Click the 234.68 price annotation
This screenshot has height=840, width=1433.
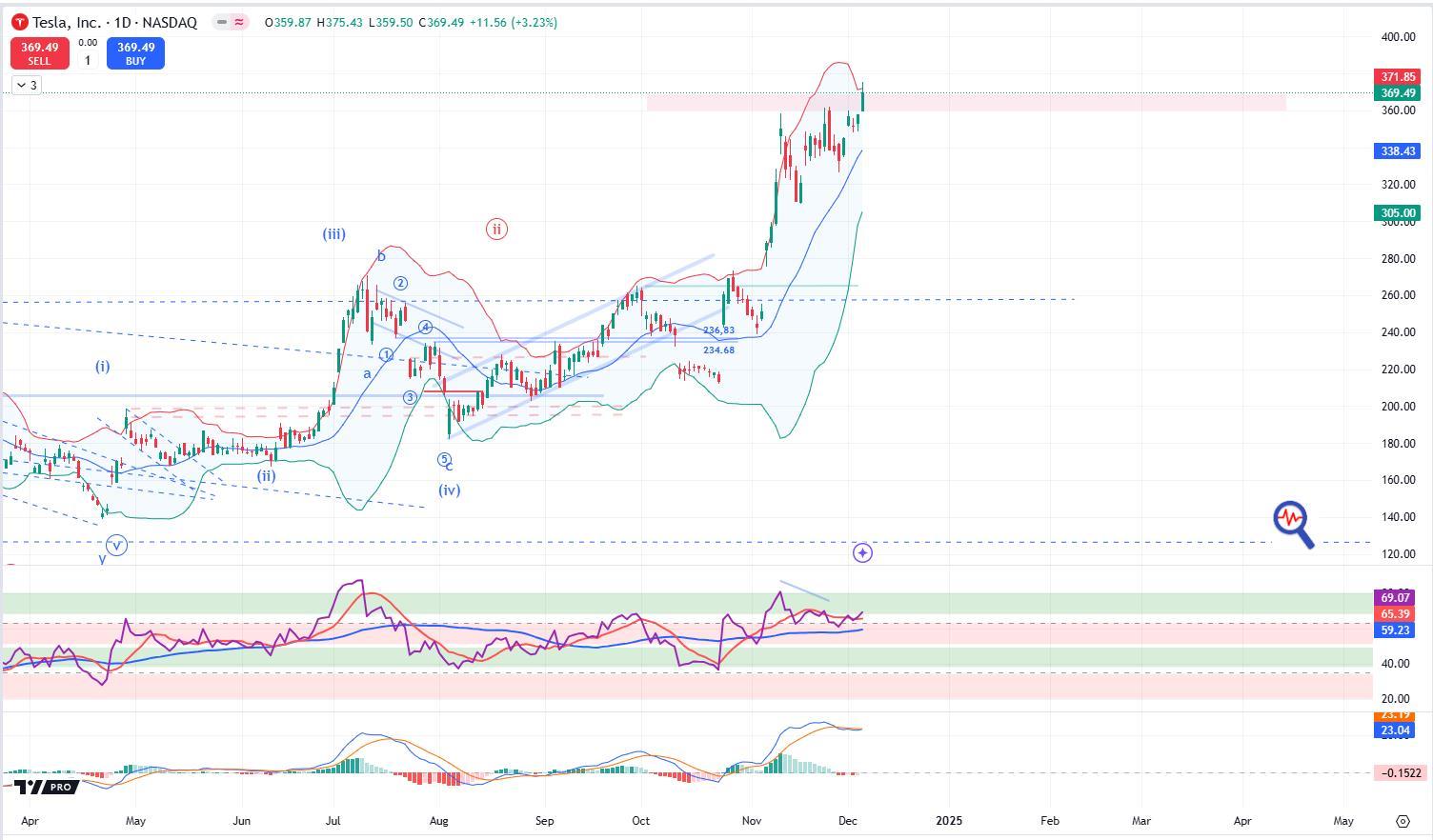[719, 350]
